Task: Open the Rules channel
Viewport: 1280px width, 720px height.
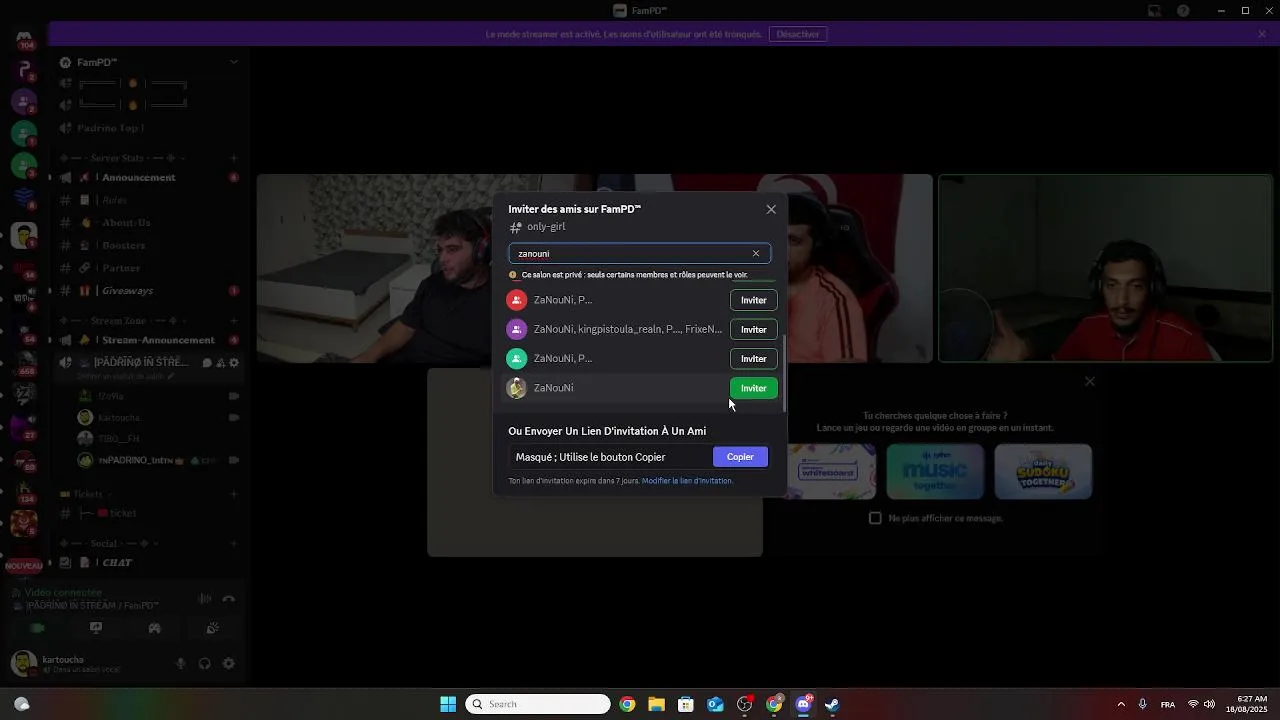Action: pyautogui.click(x=148, y=200)
